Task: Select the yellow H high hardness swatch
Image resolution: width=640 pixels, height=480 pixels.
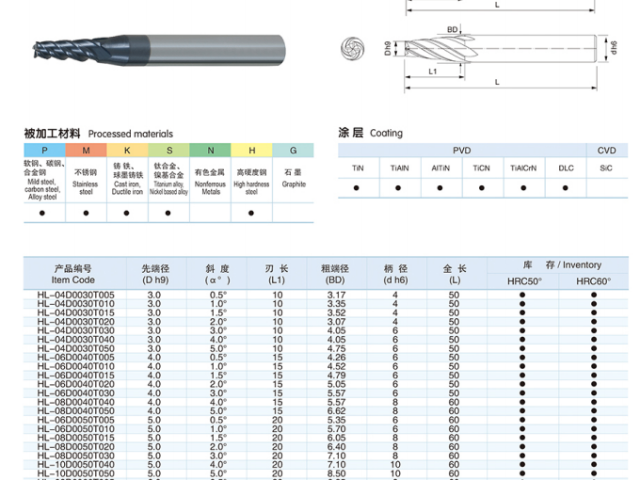Action: [x=252, y=150]
